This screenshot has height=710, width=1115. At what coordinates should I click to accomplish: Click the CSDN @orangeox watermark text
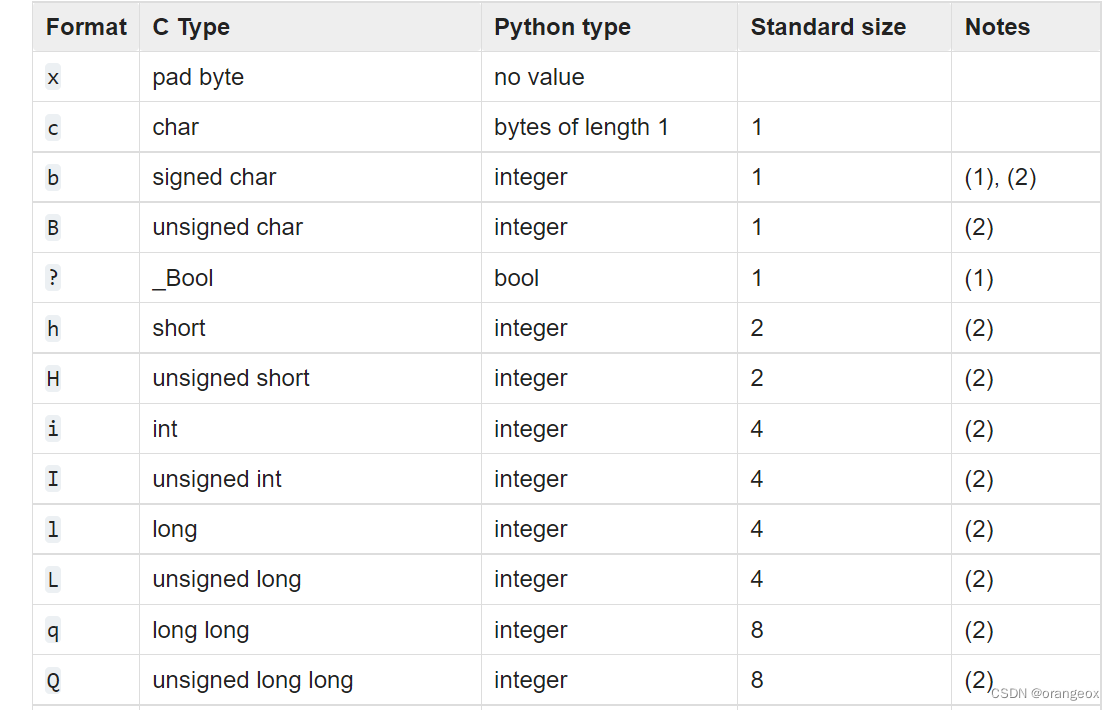[x=1046, y=693]
